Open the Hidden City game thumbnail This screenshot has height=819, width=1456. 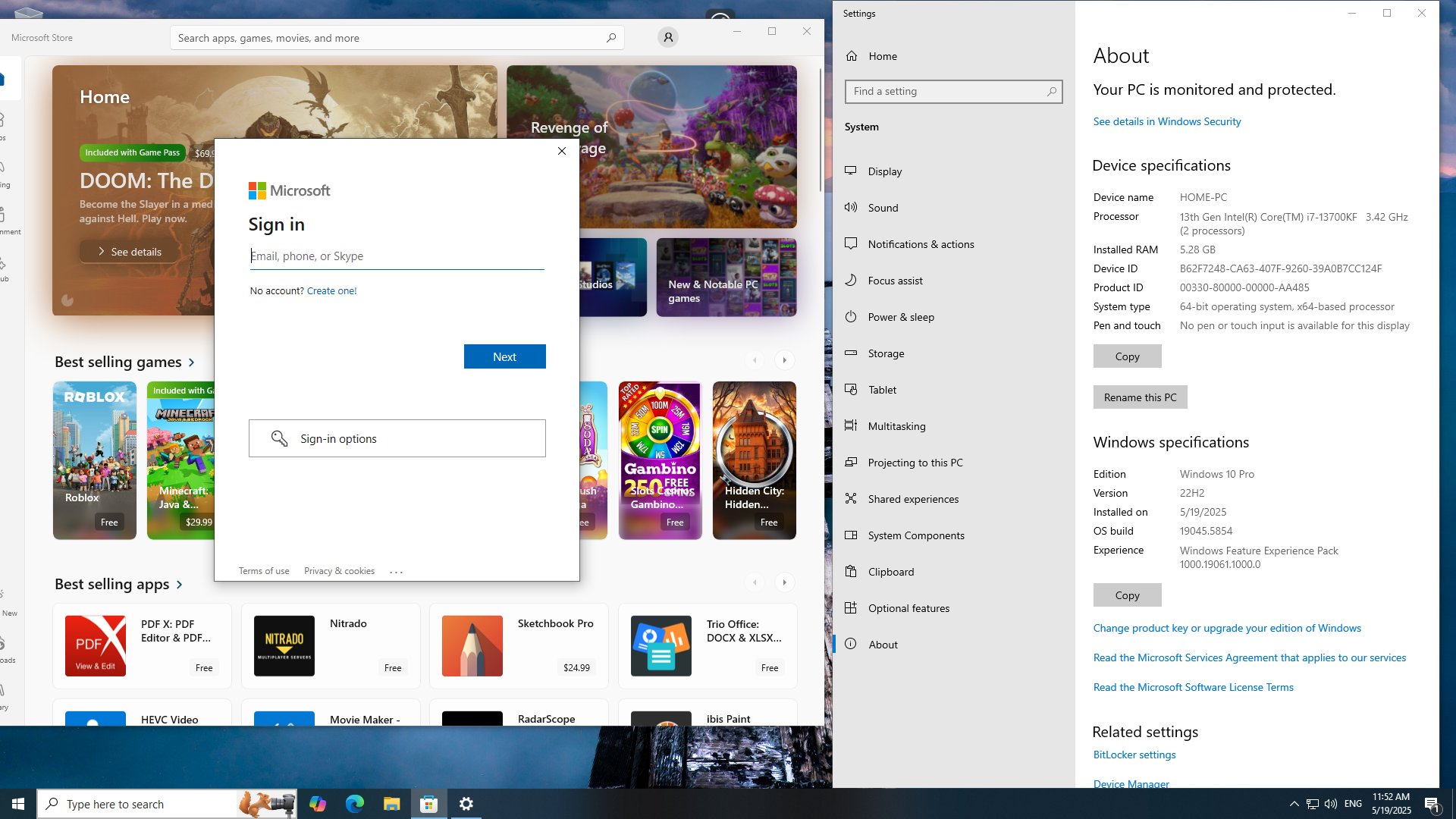coord(755,460)
